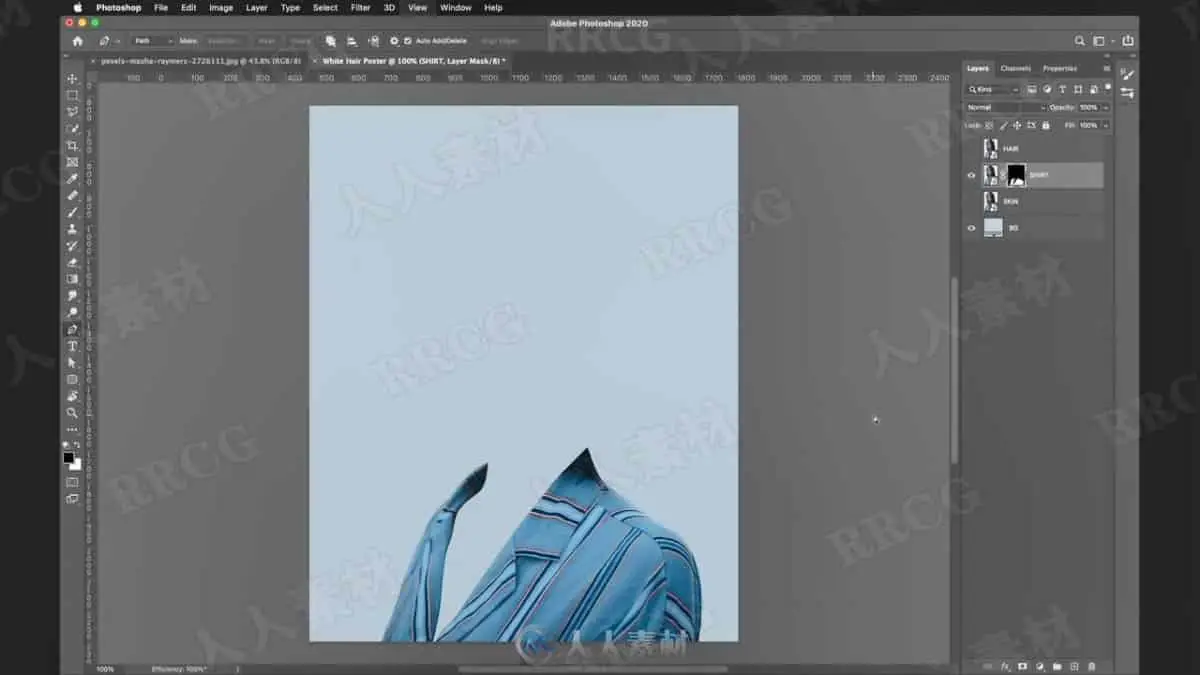Toggle Lock transparent pixels icon
This screenshot has width=1200, height=675.
(989, 125)
